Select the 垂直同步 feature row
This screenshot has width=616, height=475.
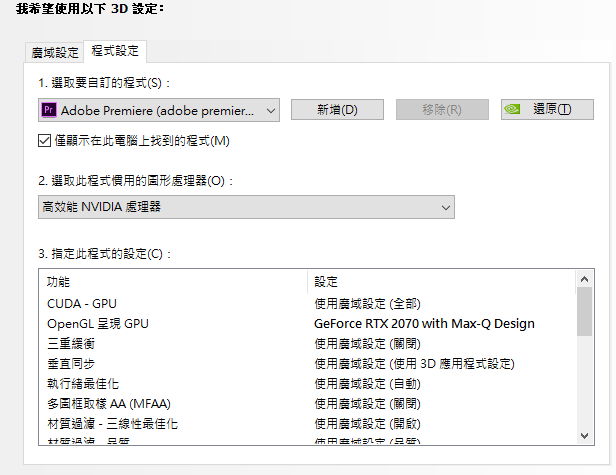pos(307,364)
